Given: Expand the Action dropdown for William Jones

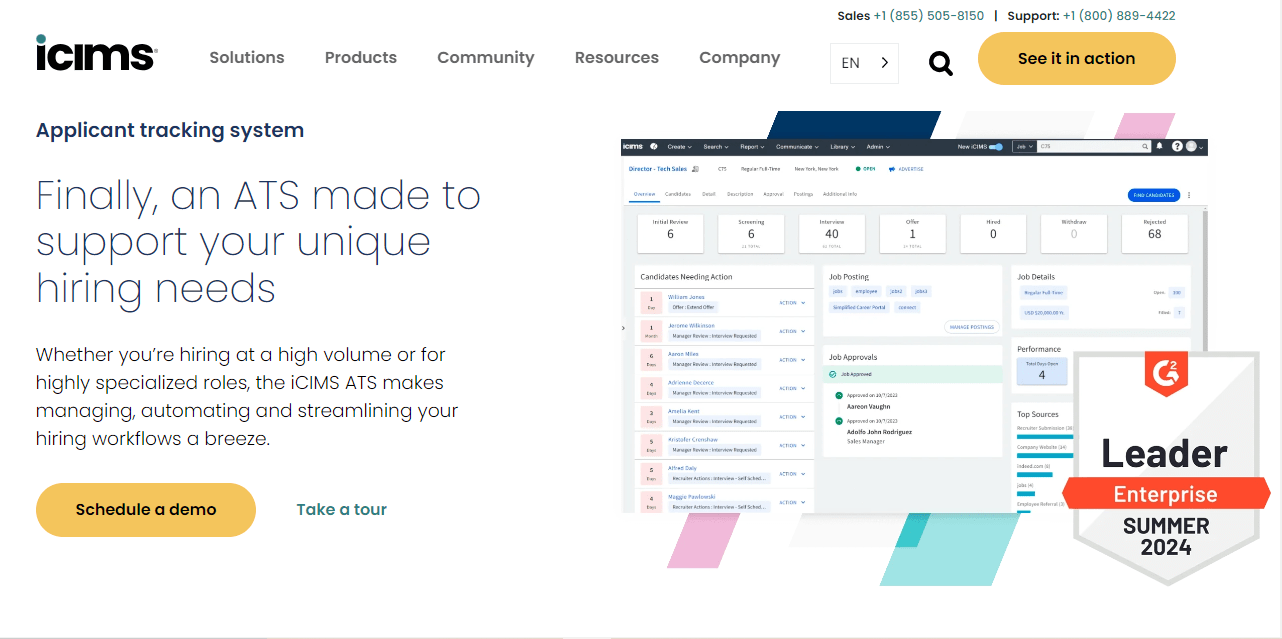Looking at the screenshot, I should 792,303.
